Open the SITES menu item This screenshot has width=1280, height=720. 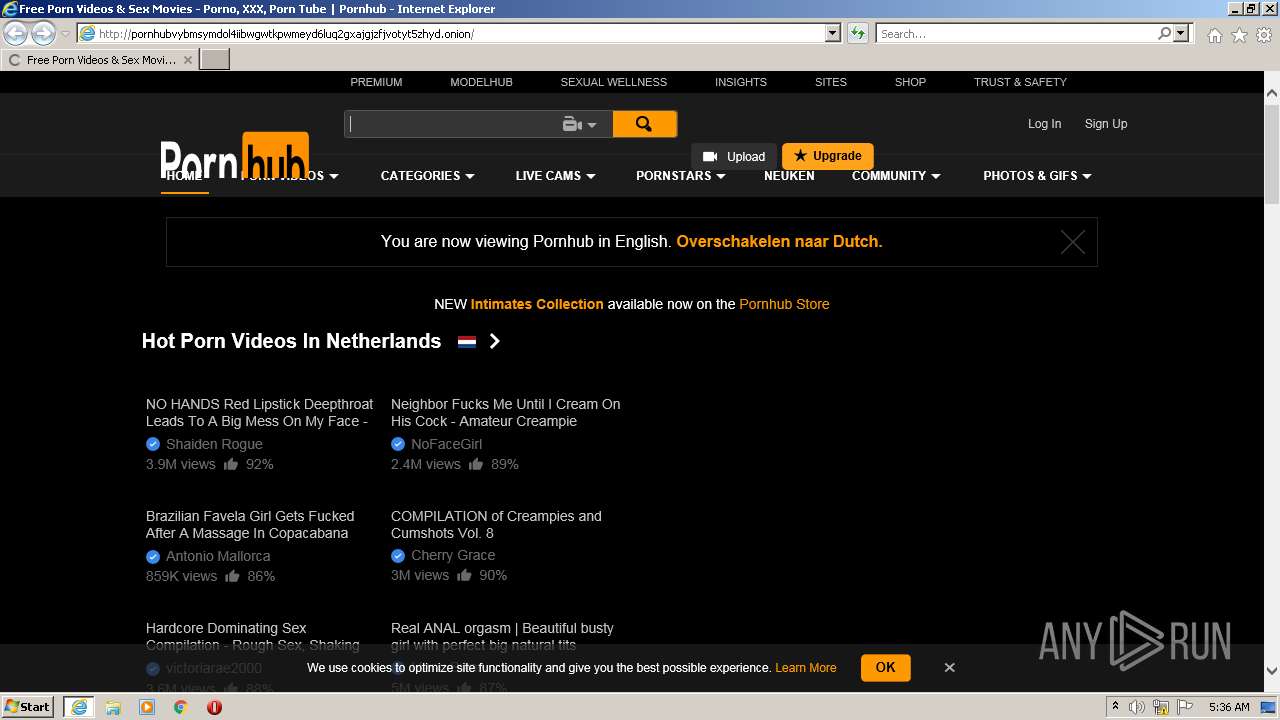click(831, 82)
